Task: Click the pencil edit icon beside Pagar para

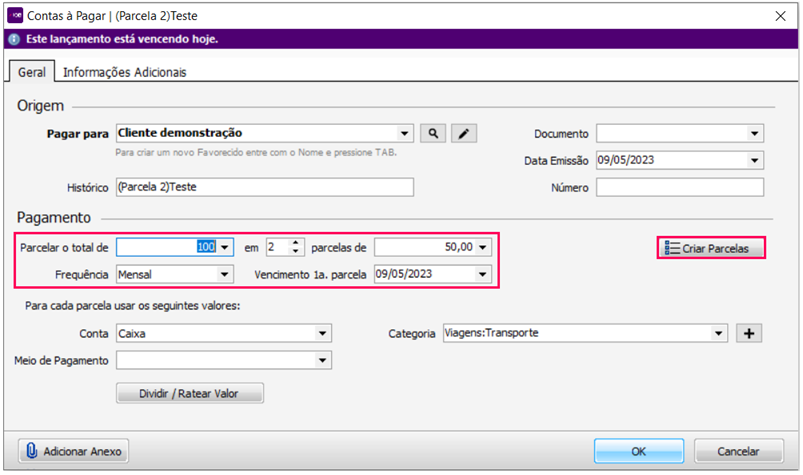Action: pos(463,133)
